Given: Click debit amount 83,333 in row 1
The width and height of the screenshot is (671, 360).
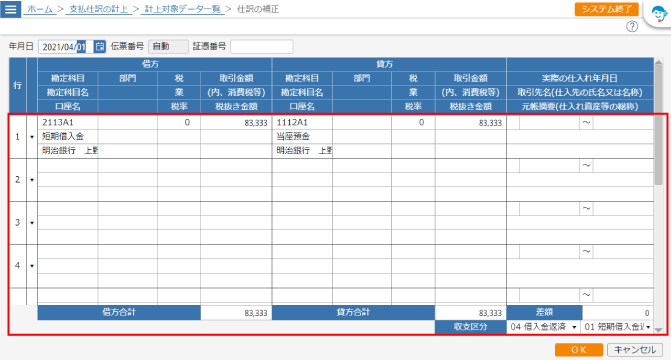Looking at the screenshot, I should click(236, 123).
